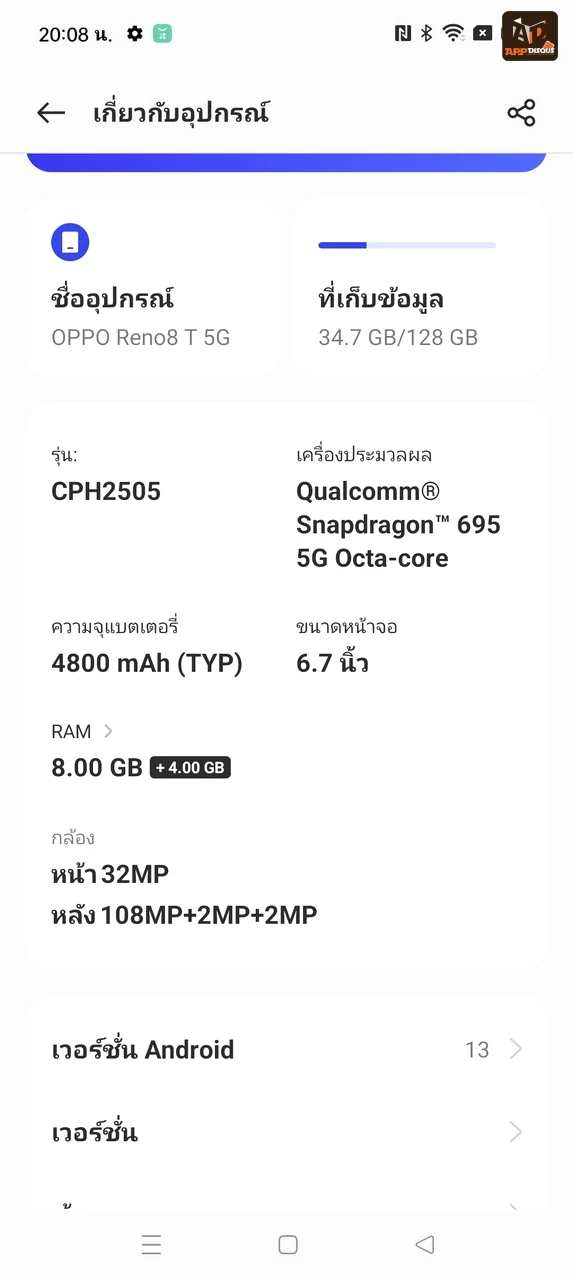
Task: Tap the blue device icon
Action: [70, 242]
